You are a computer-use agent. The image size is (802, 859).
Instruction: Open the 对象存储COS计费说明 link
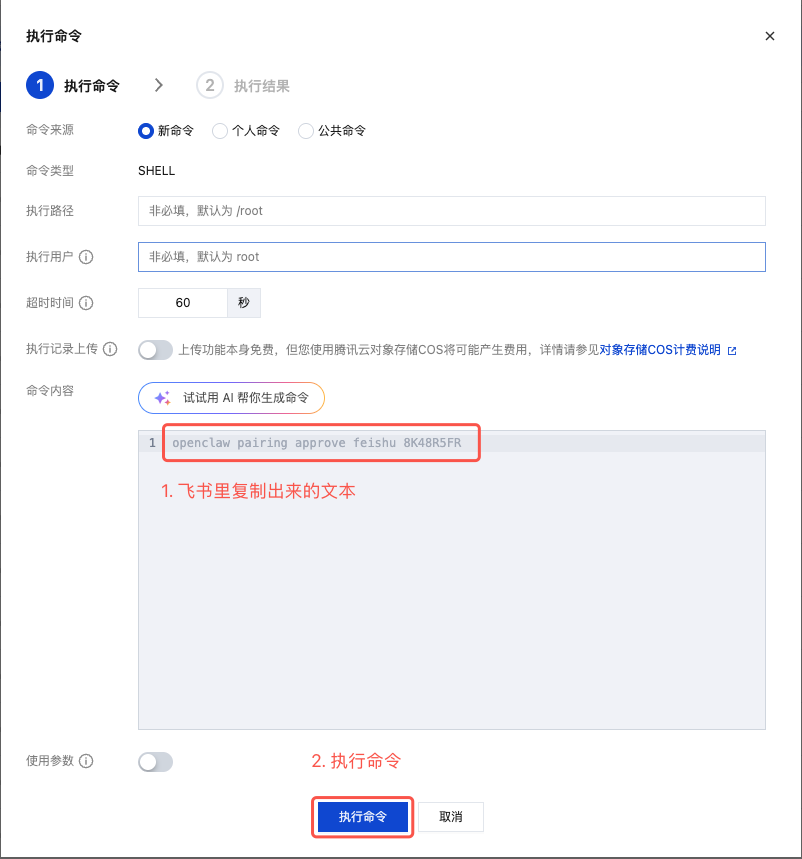pyautogui.click(x=660, y=350)
